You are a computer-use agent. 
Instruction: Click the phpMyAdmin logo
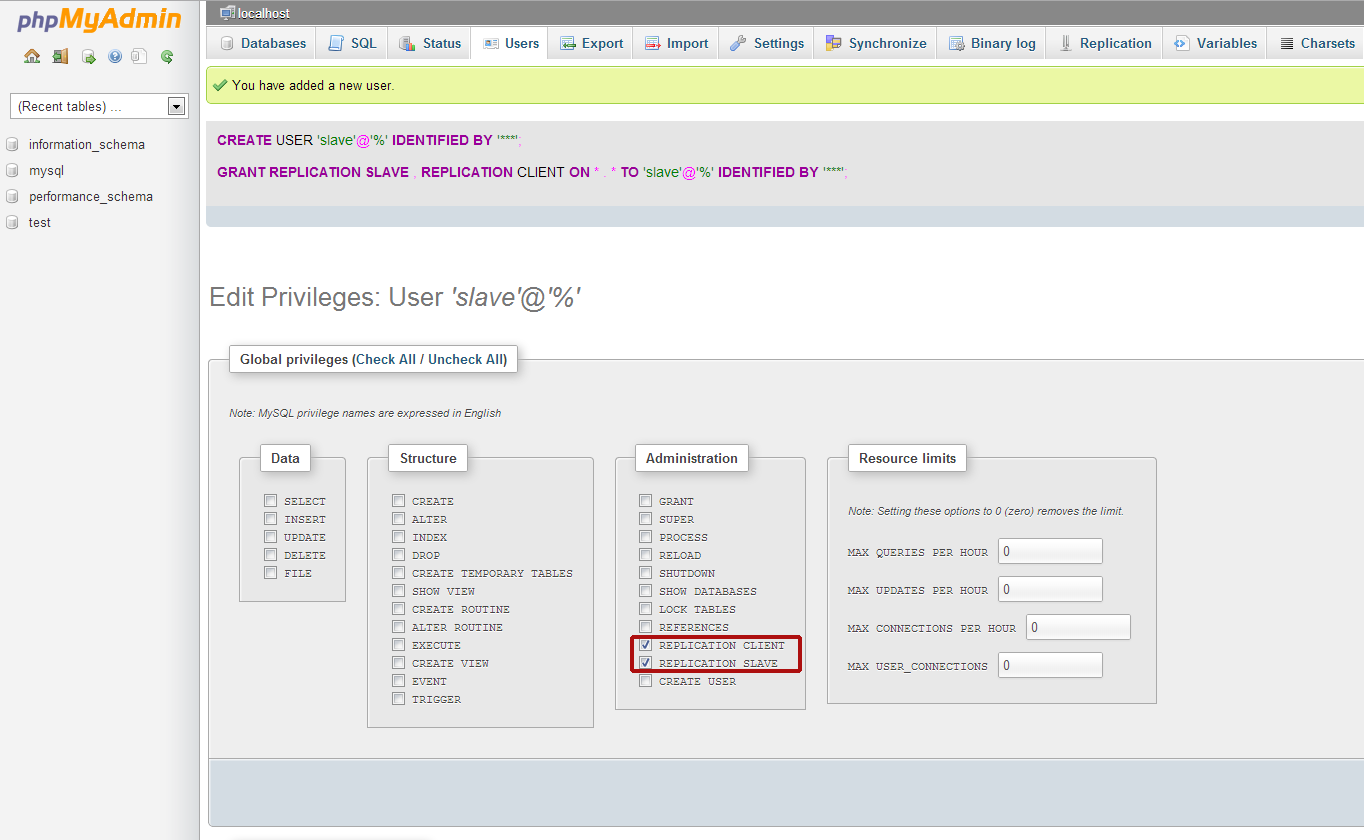click(99, 20)
